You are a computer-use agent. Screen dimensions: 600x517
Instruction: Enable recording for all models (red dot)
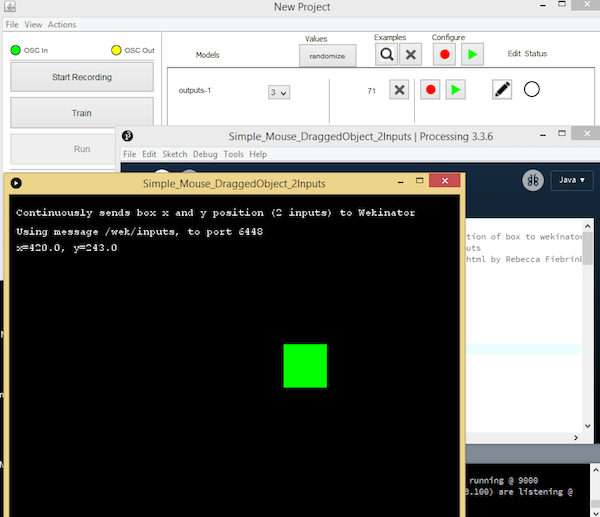point(444,56)
